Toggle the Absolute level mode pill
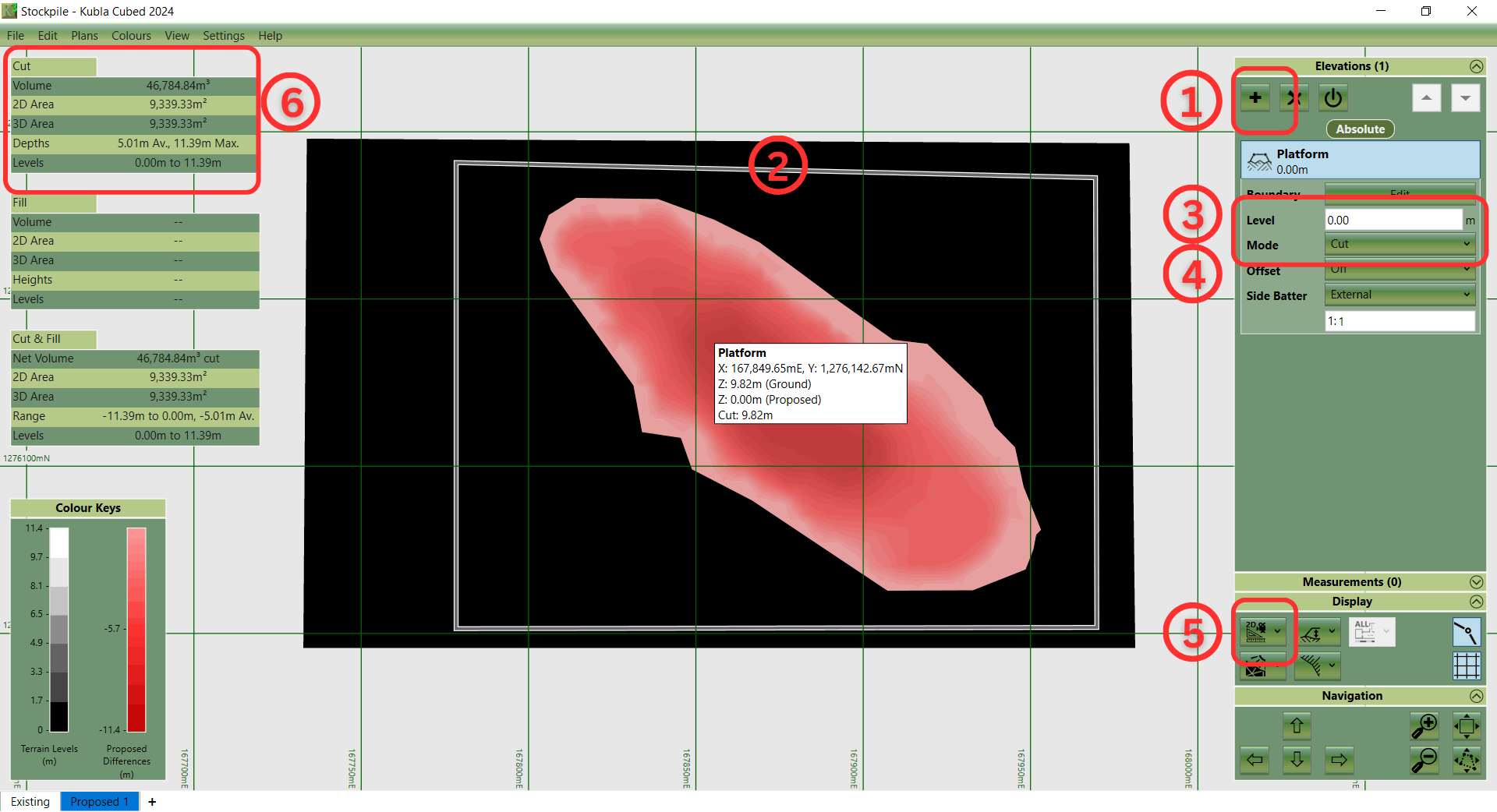 click(1361, 129)
